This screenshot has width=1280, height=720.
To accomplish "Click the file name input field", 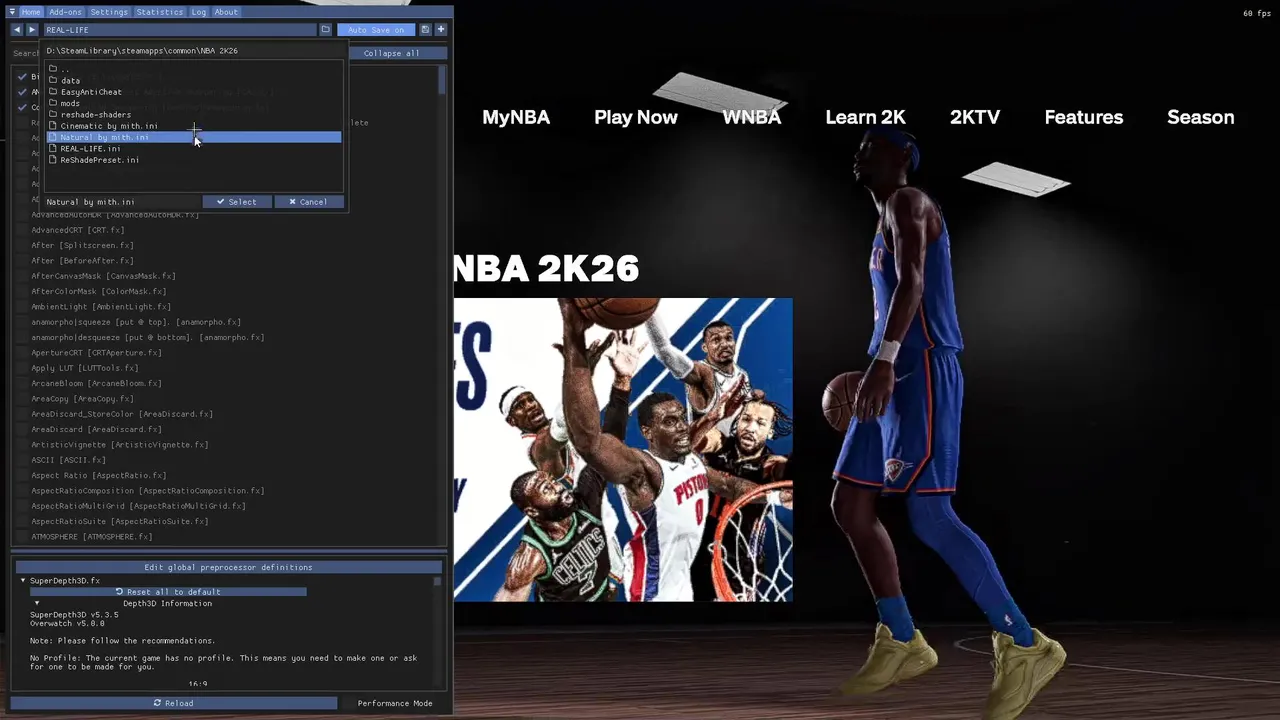I will tap(122, 202).
